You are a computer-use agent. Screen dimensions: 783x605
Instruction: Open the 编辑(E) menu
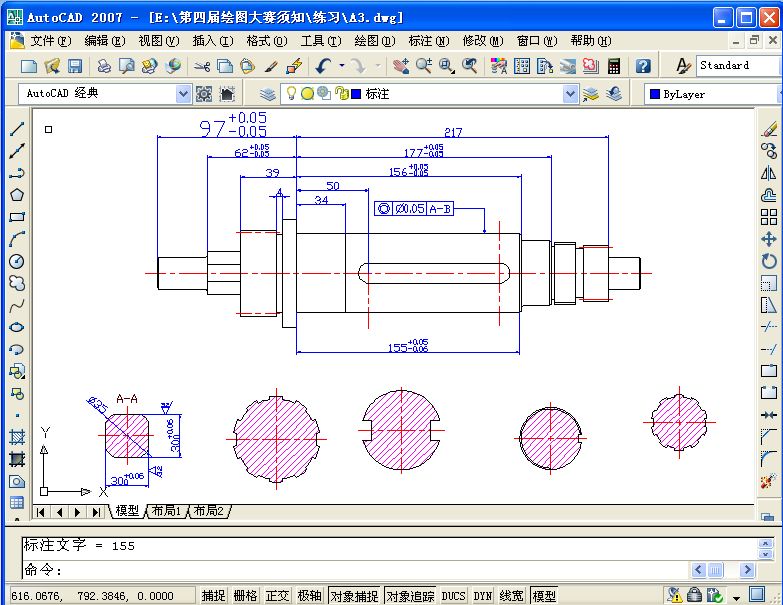click(x=104, y=40)
